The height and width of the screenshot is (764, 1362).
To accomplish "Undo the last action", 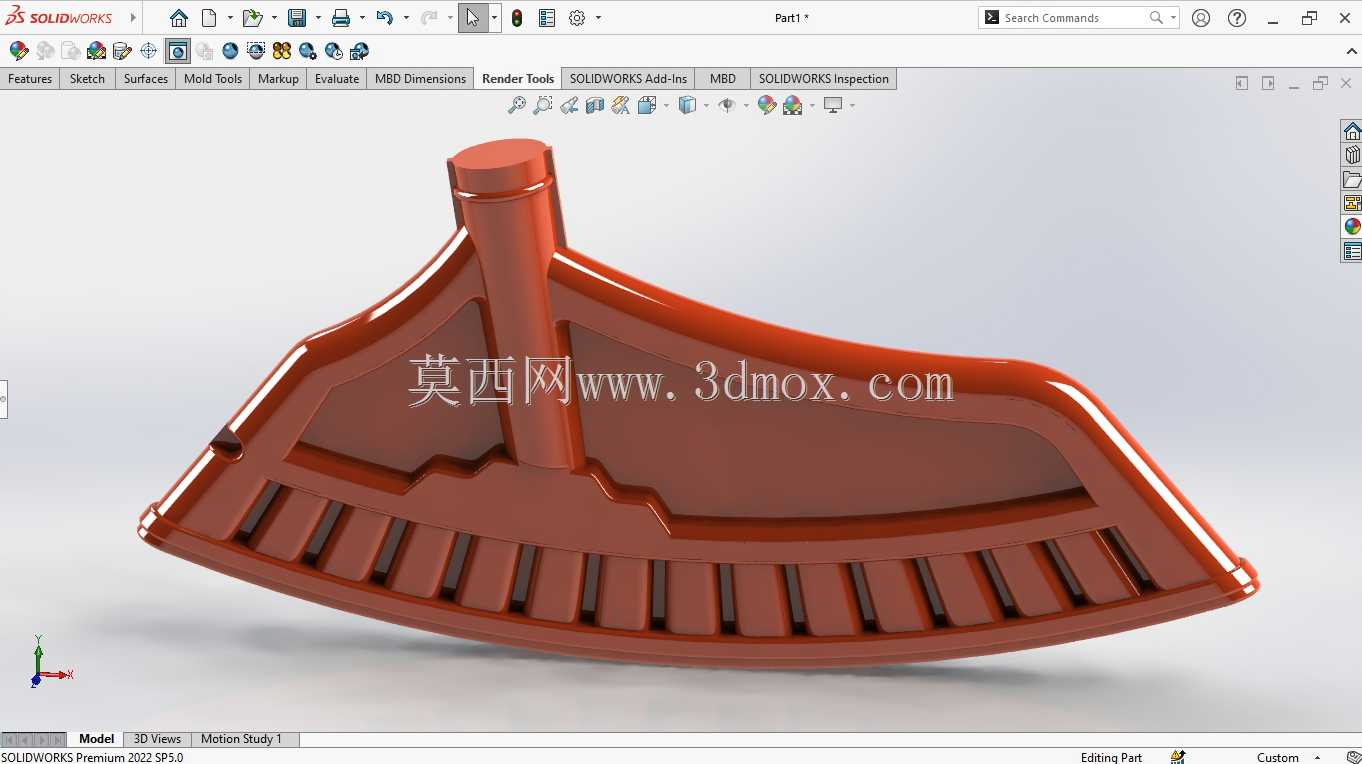I will tap(385, 18).
